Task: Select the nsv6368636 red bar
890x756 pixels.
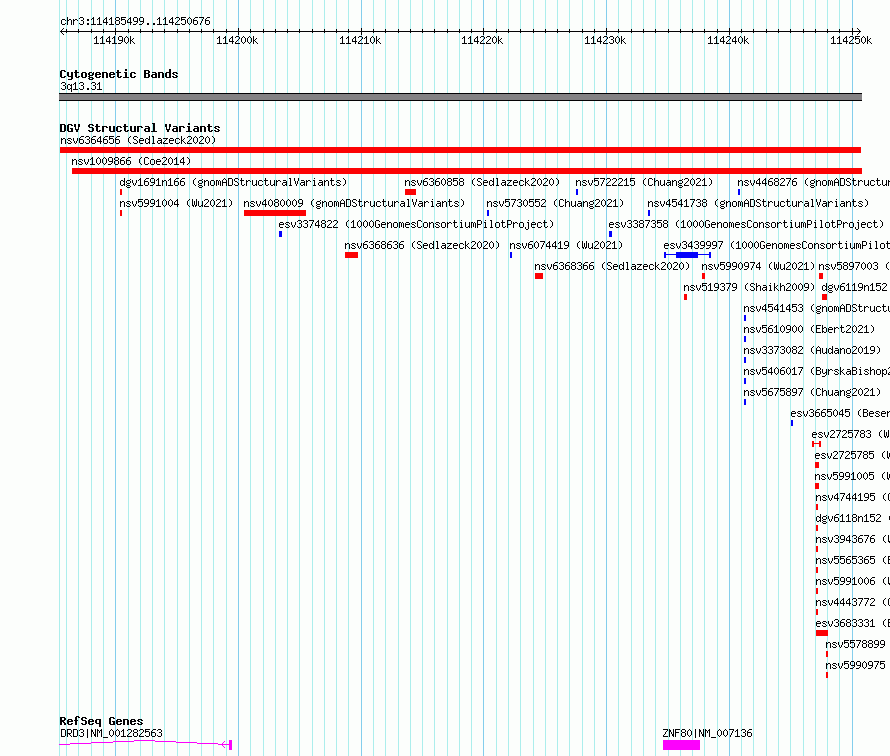Action: coord(351,255)
